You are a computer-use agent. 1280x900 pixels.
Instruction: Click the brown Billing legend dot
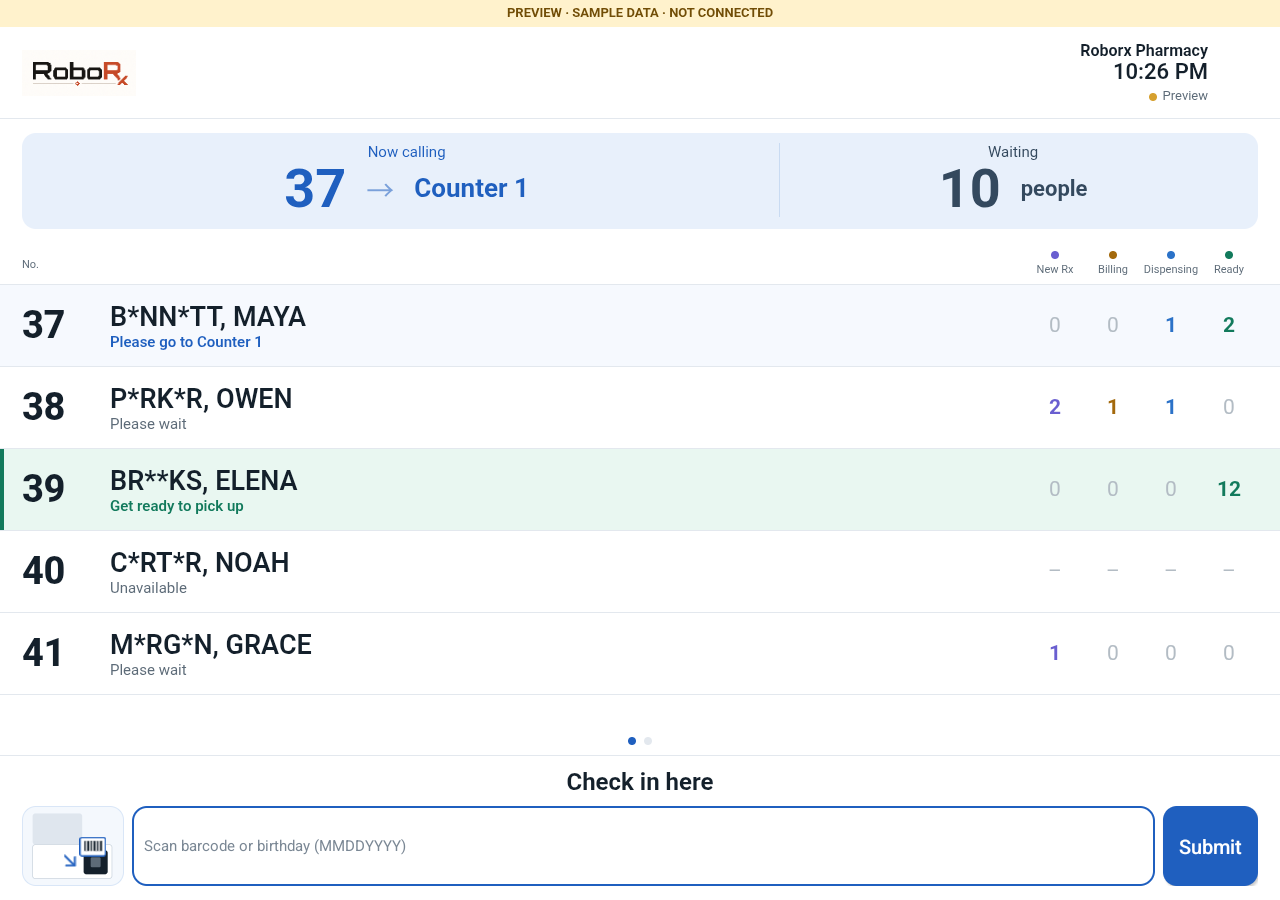click(1113, 255)
